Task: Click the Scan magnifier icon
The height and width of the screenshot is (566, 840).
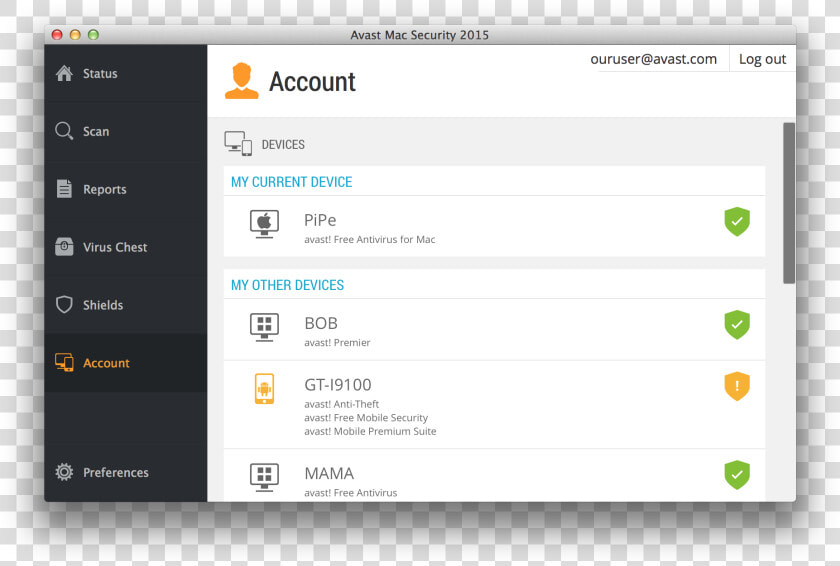Action: pyautogui.click(x=64, y=131)
